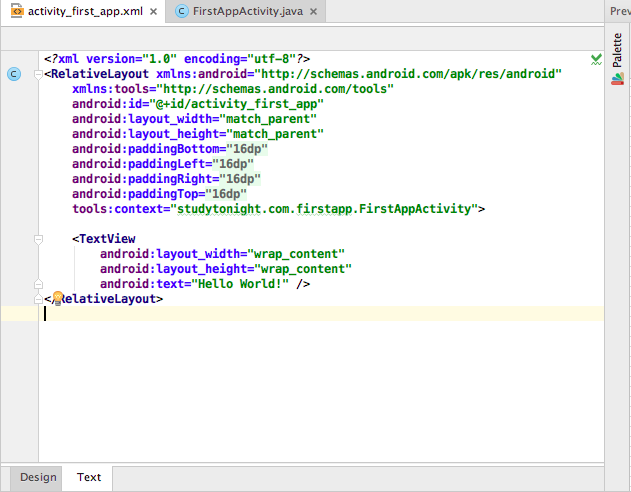Click the paddingLeft "16dp" value
Screen dimensions: 631x492
233,164
